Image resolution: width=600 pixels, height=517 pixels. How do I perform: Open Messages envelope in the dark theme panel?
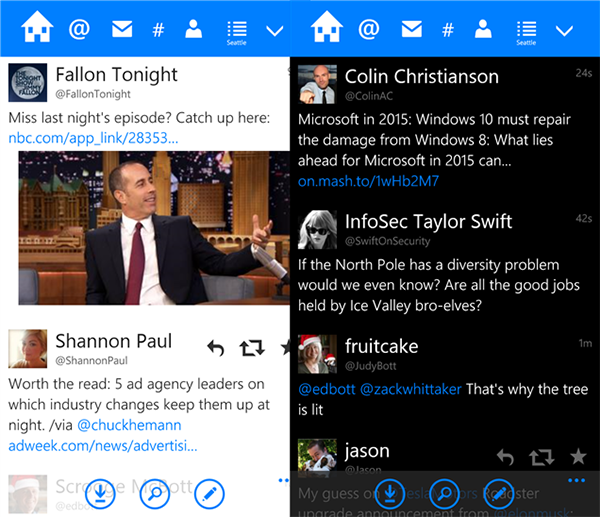[x=412, y=29]
